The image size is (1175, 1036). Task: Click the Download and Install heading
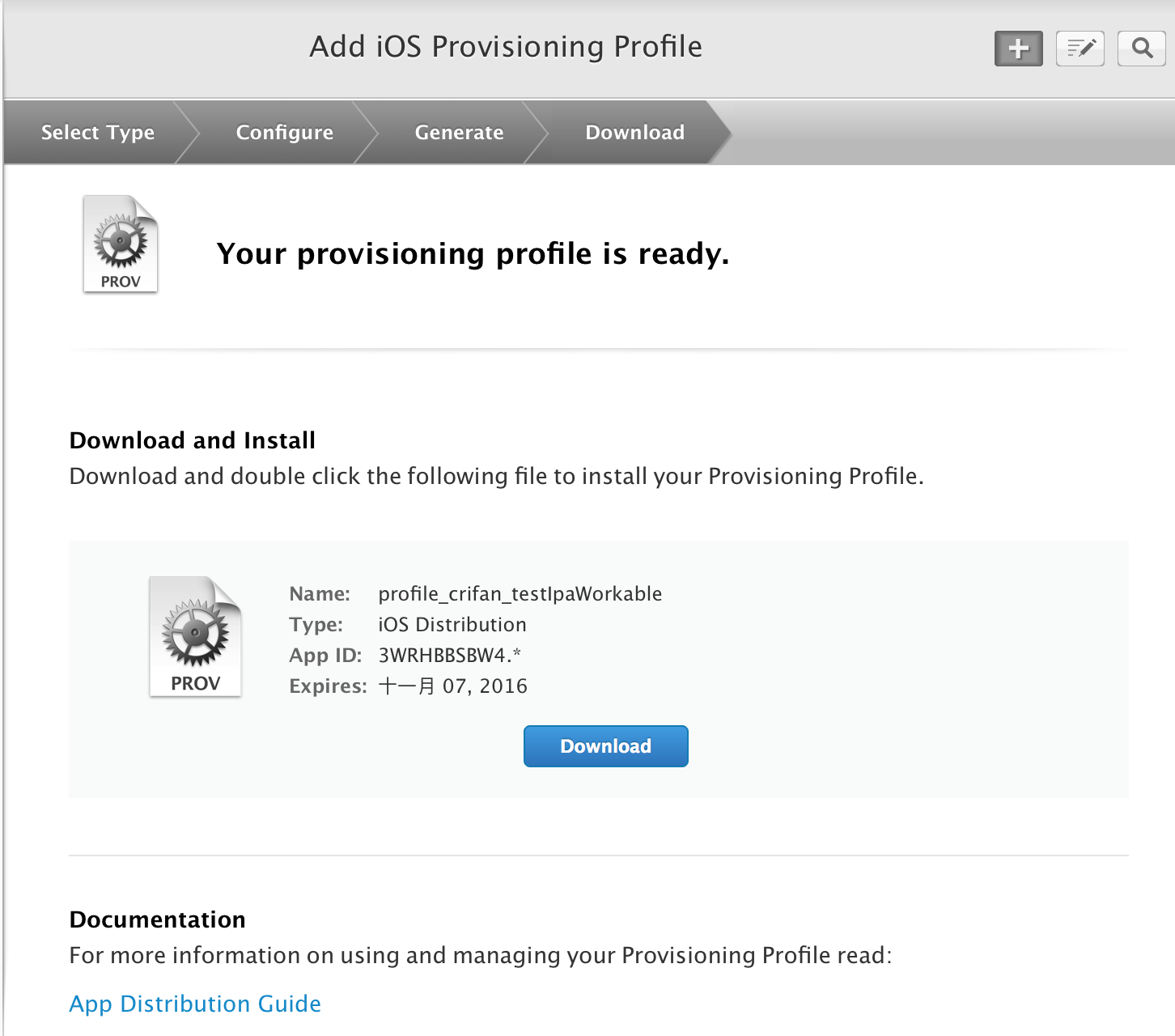pos(193,440)
